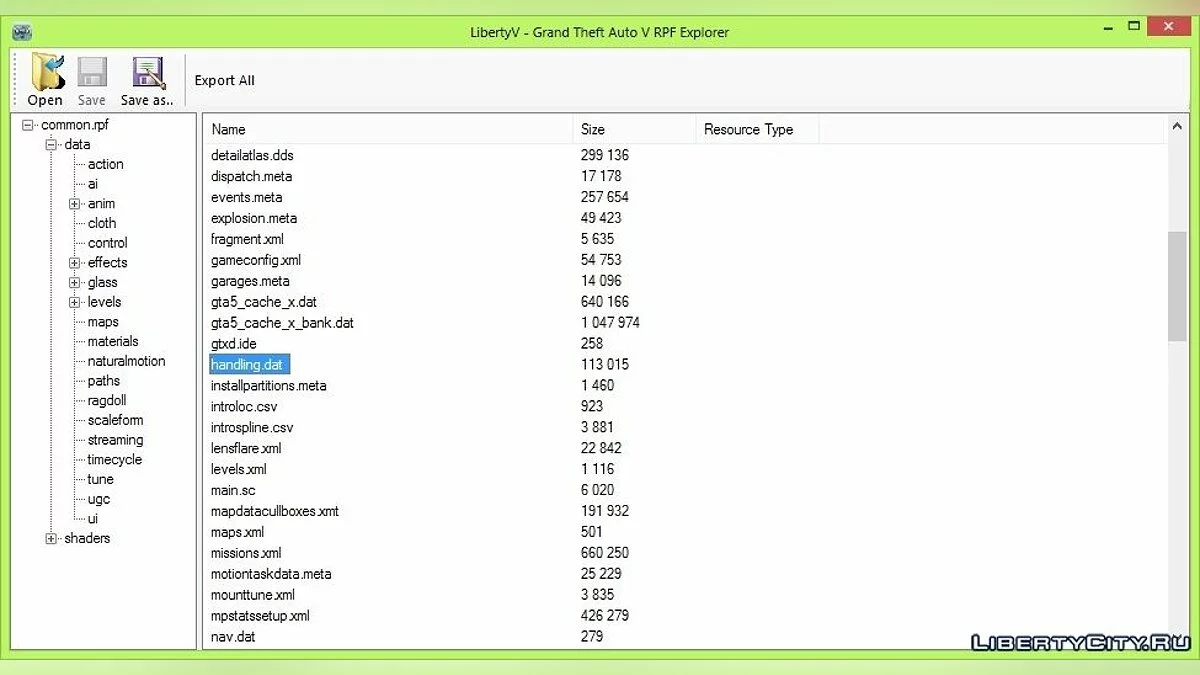This screenshot has width=1200, height=675.
Task: Expand the effects folder node
Action: [x=75, y=263]
